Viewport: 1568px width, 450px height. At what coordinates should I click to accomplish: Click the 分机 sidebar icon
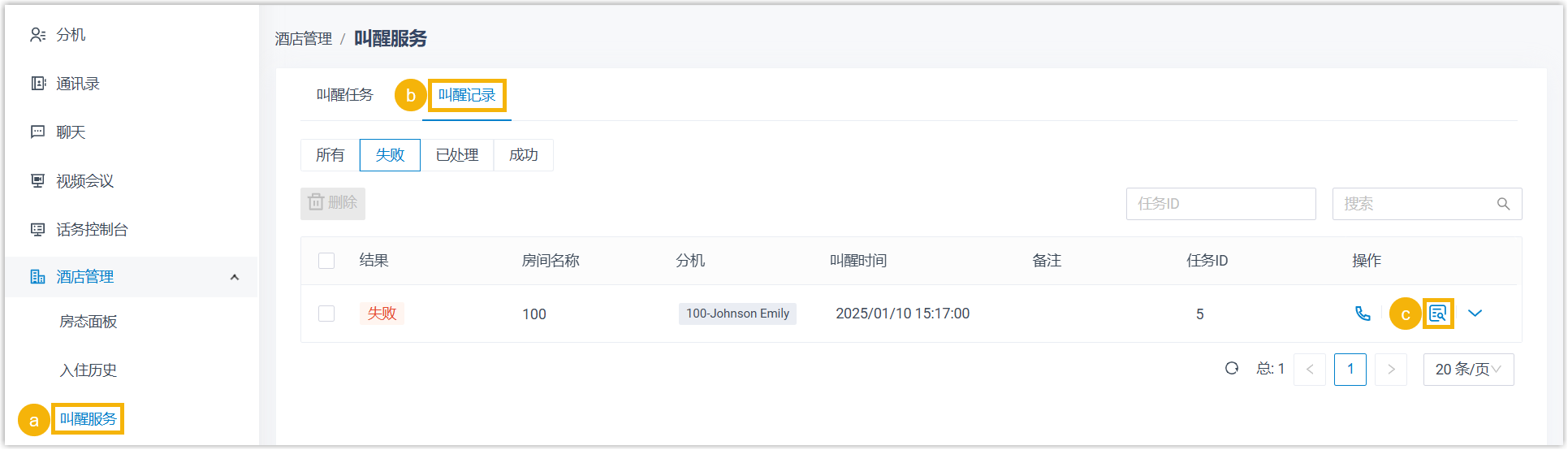pyautogui.click(x=37, y=35)
